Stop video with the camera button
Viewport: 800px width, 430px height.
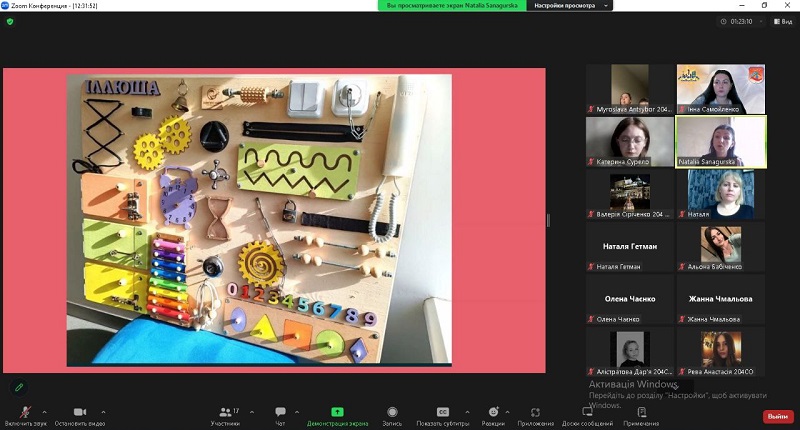click(x=79, y=414)
